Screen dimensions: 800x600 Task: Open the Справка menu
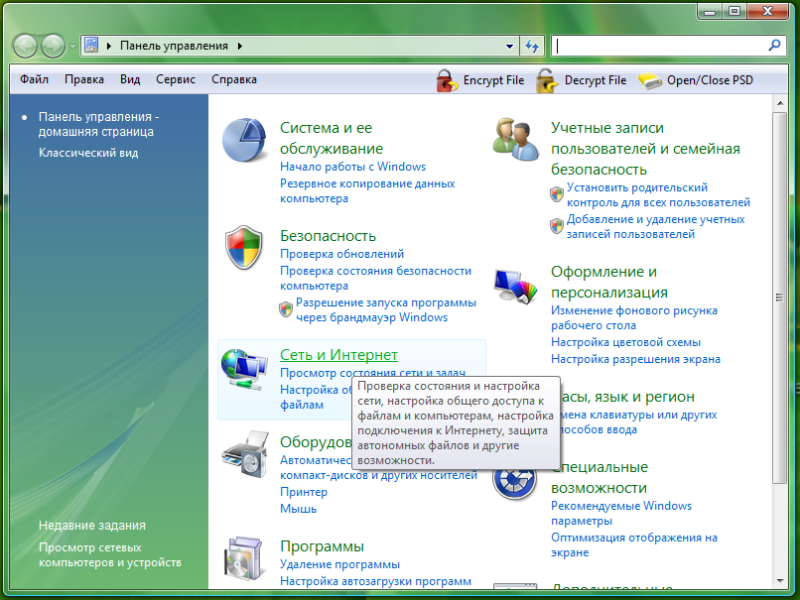click(x=234, y=80)
